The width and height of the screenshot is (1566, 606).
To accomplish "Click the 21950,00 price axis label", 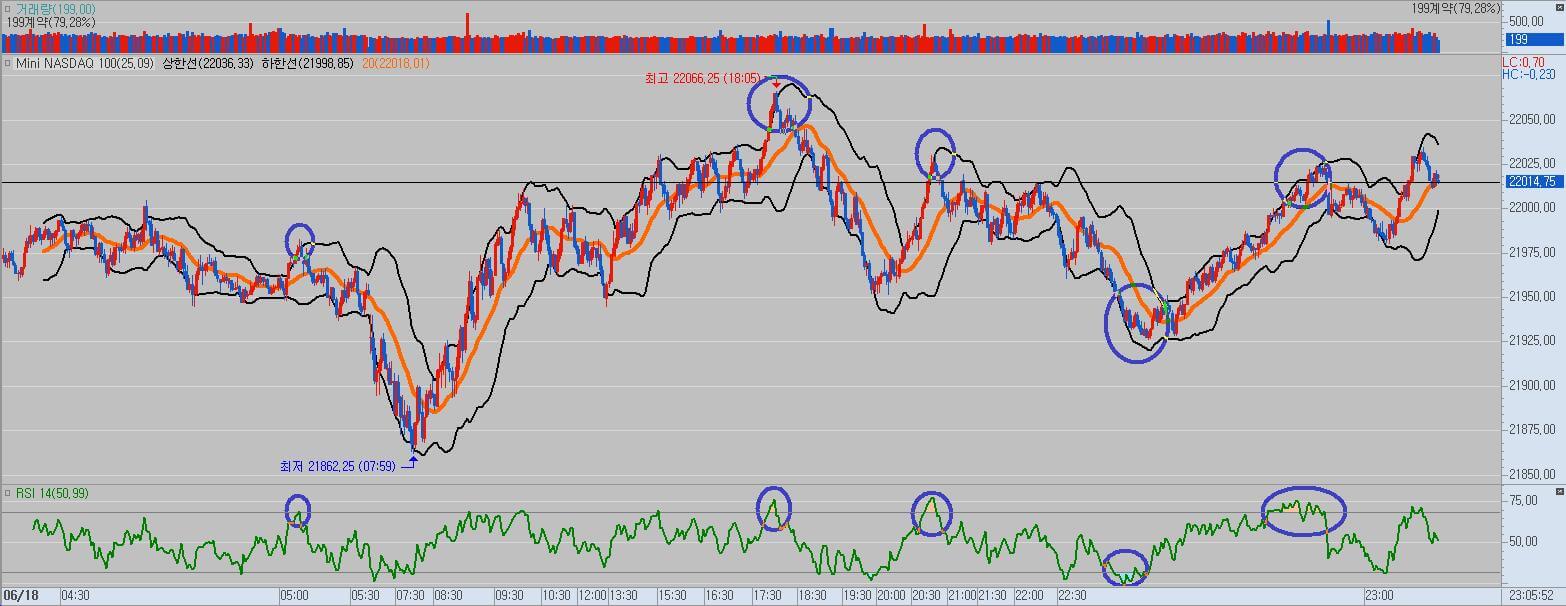I will click(1533, 296).
